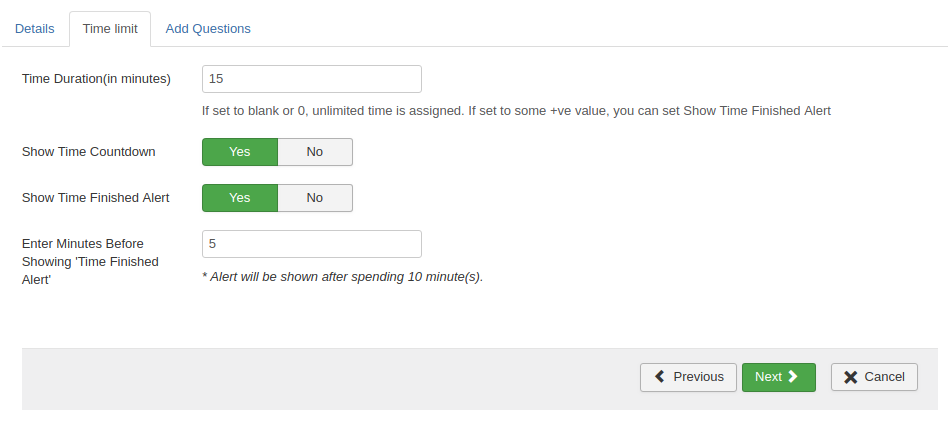This screenshot has height=435, width=948.
Task: Cancel the quiz form
Action: pos(874,377)
